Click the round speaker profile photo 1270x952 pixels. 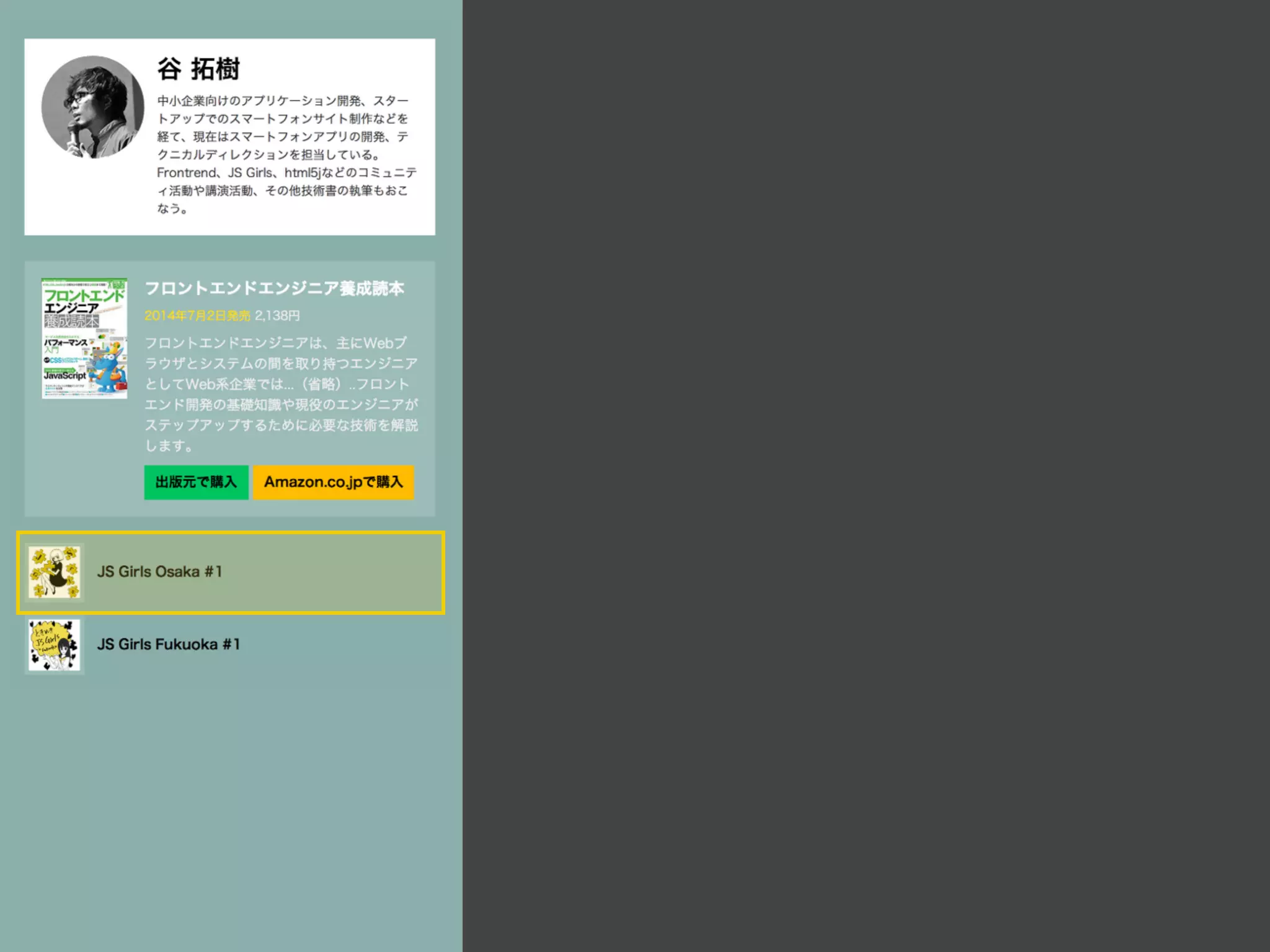(93, 107)
